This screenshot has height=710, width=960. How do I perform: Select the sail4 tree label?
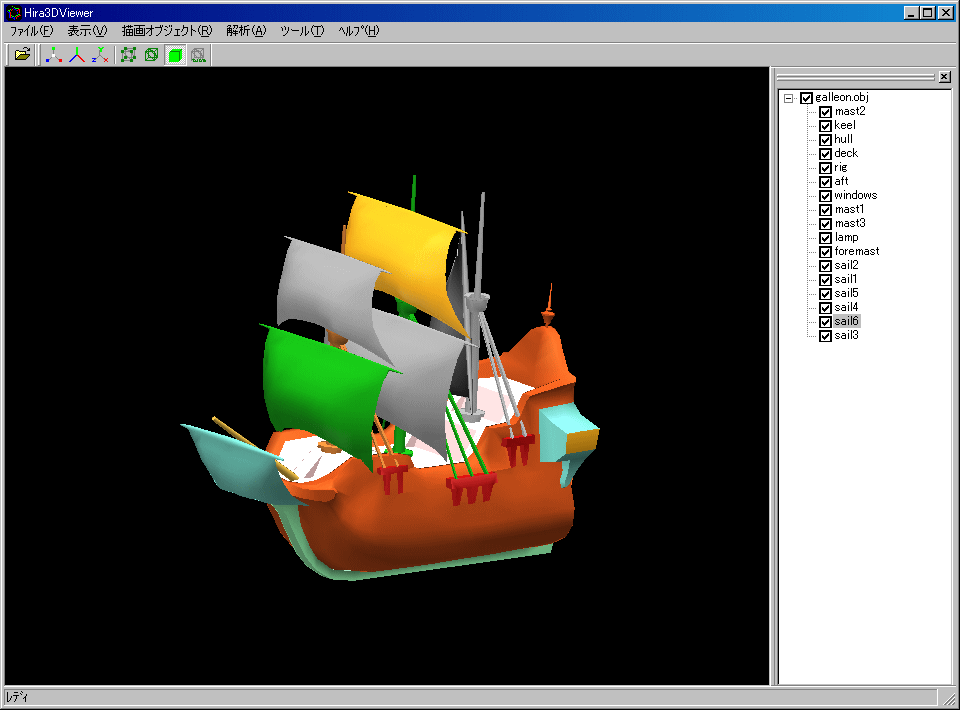click(846, 307)
